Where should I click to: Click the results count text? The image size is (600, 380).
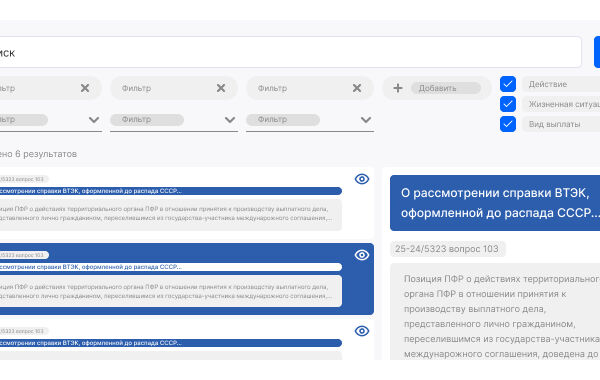(x=38, y=154)
